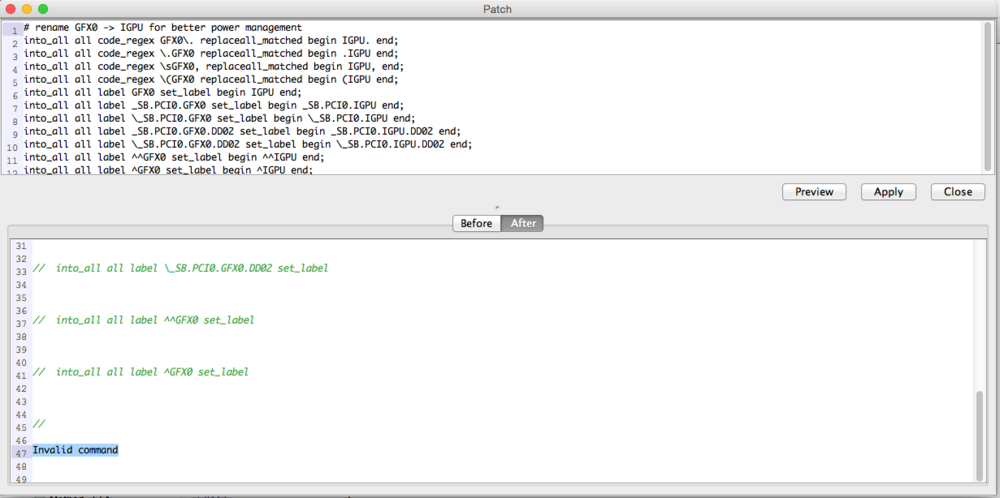Click the Close button beside Apply
This screenshot has width=1000, height=498.
point(957,191)
